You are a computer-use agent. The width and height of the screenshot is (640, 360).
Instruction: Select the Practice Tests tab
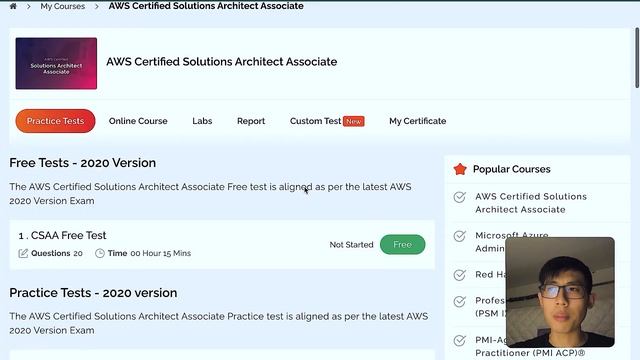click(x=56, y=121)
